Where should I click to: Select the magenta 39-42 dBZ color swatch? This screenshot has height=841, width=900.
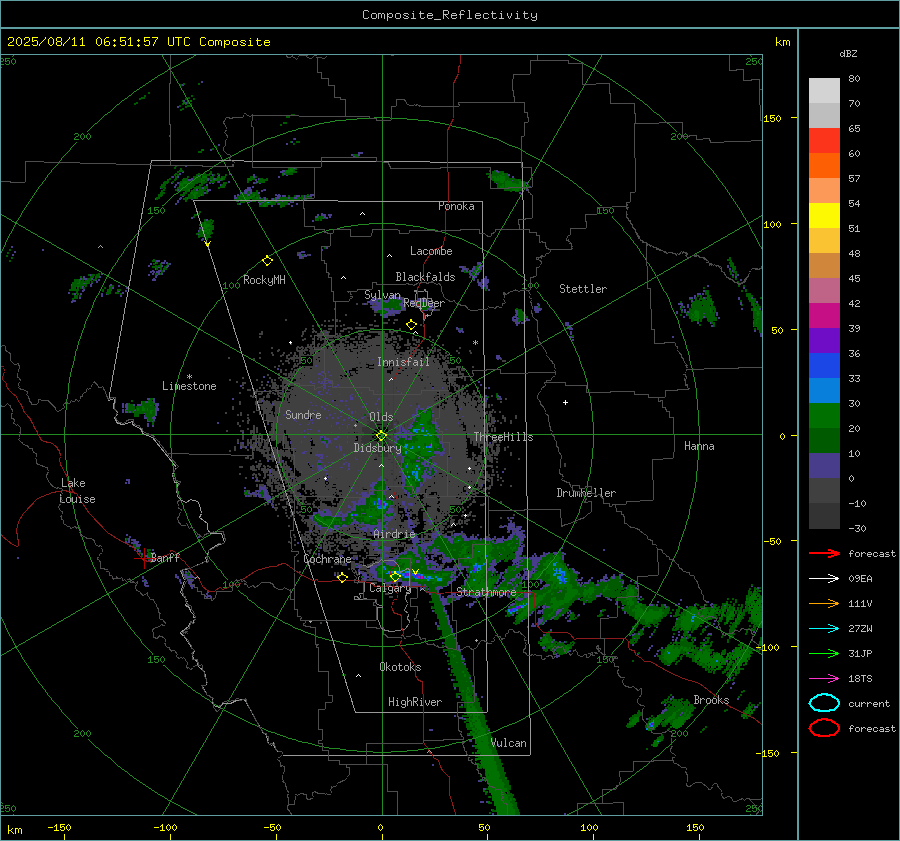(824, 315)
